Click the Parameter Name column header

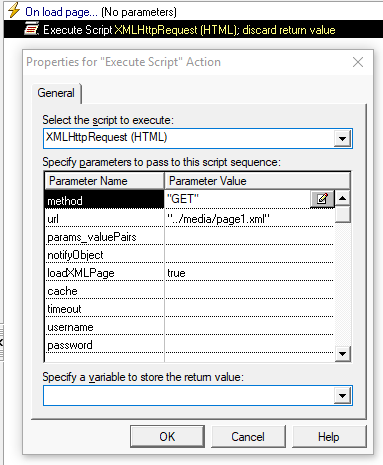(104, 181)
